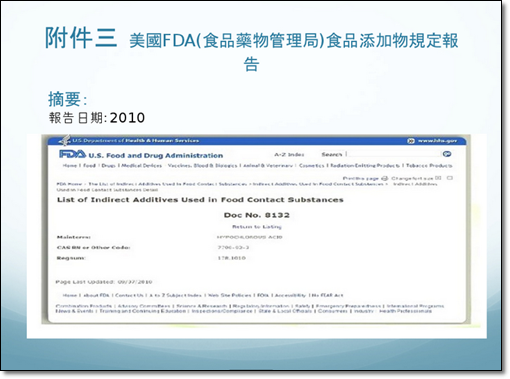Select Animal & Veterinary nav item
The width and height of the screenshot is (510, 379).
coord(268,166)
